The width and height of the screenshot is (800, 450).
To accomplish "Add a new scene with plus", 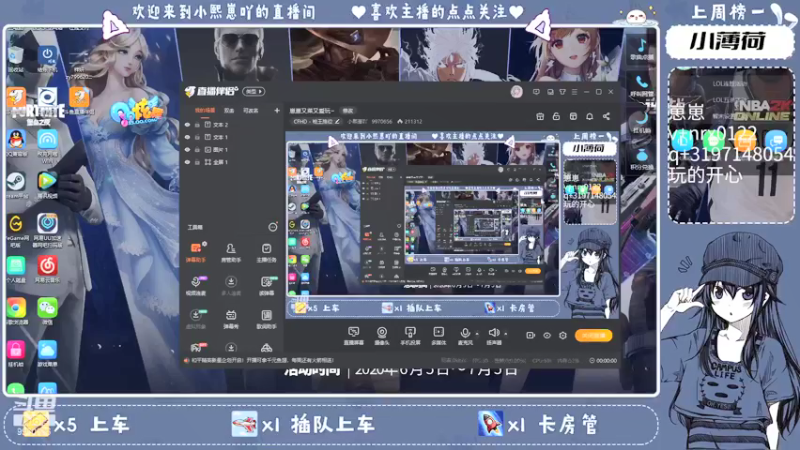I will [x=277, y=110].
